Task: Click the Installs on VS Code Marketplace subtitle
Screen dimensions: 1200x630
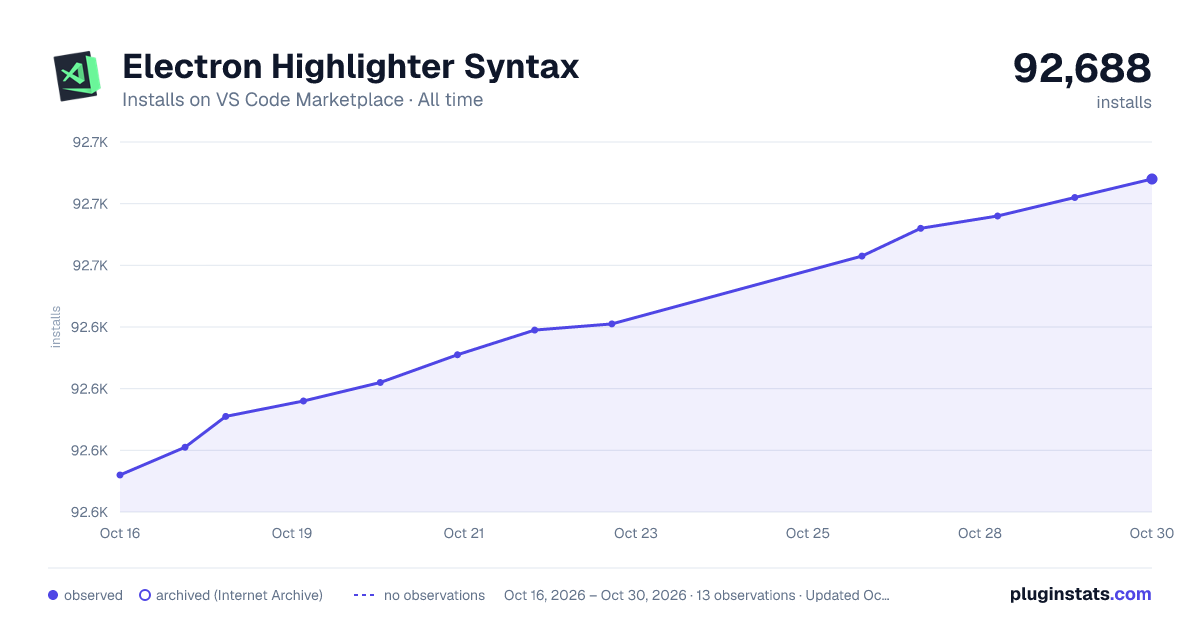Action: pos(302,100)
